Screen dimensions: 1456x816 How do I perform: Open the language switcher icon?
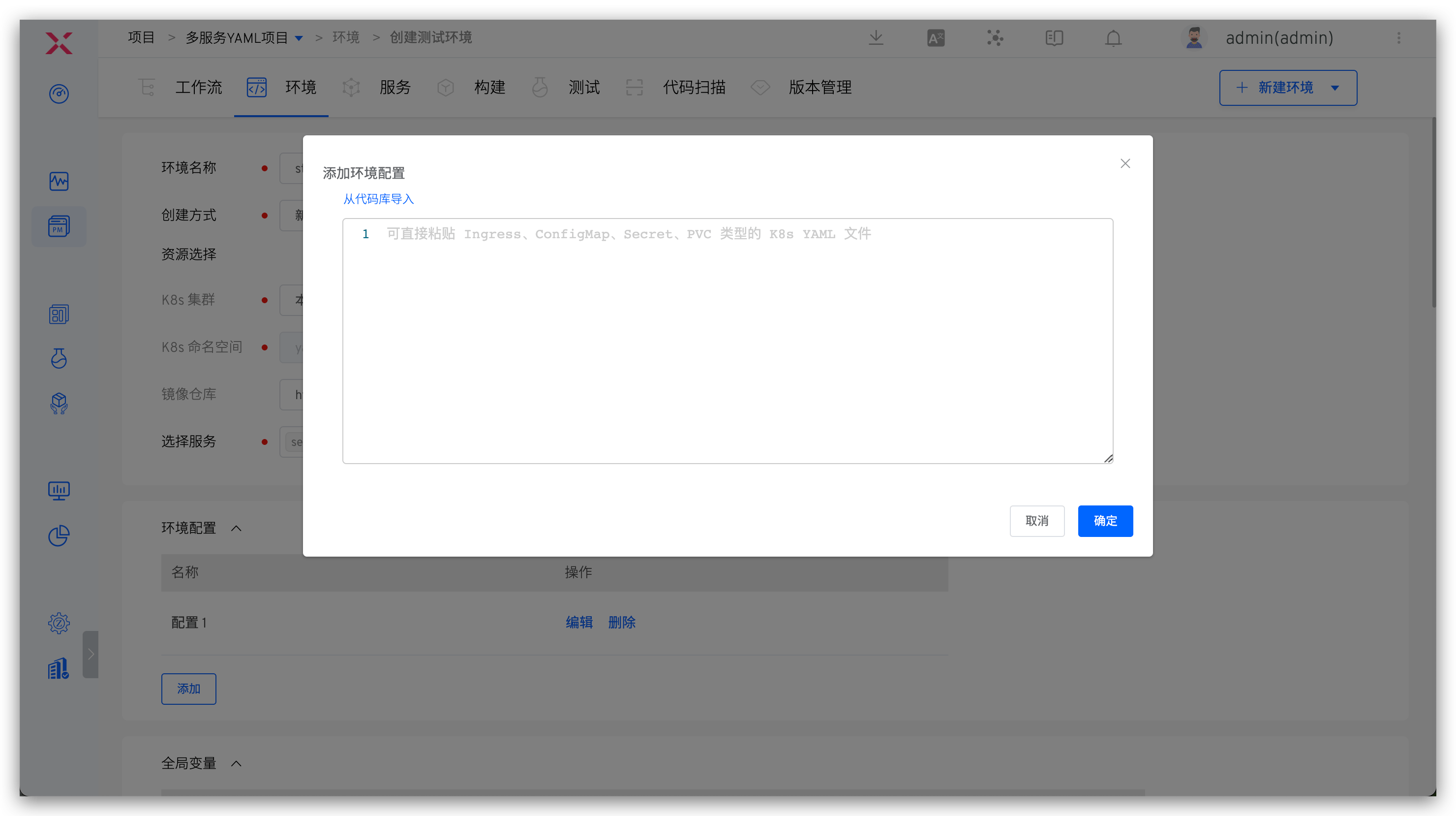coord(936,37)
